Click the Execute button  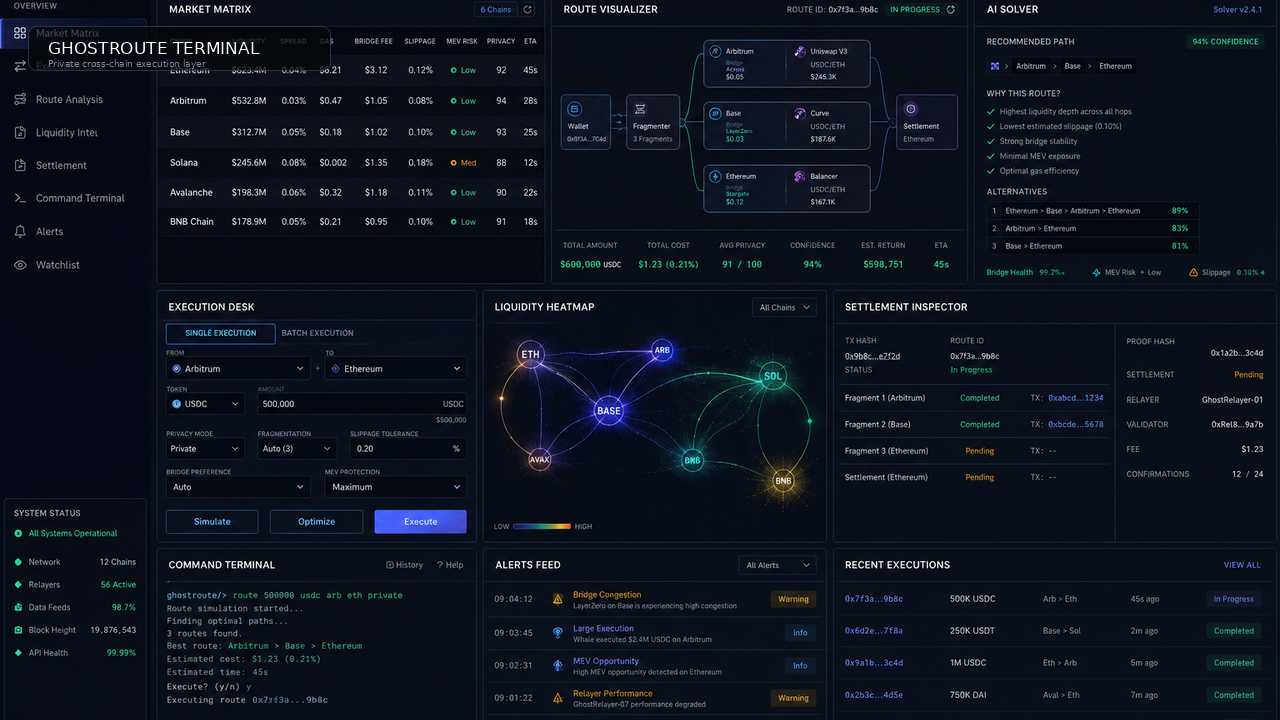coord(420,521)
